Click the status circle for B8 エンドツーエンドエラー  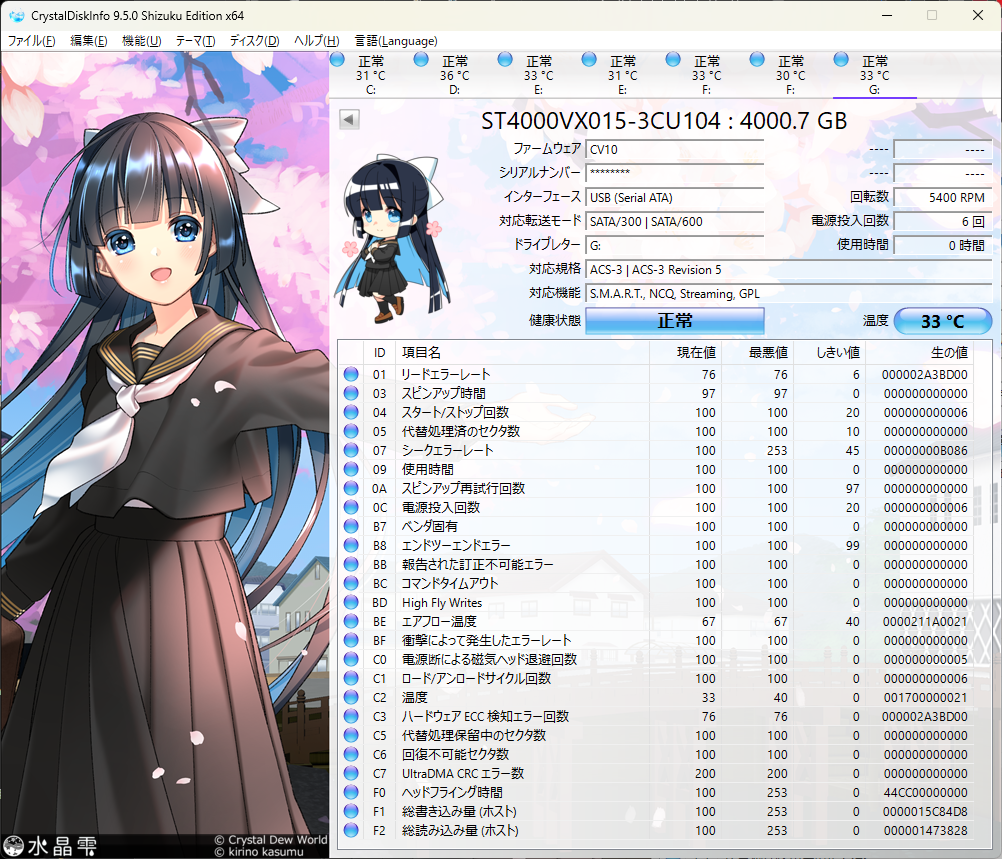point(351,545)
